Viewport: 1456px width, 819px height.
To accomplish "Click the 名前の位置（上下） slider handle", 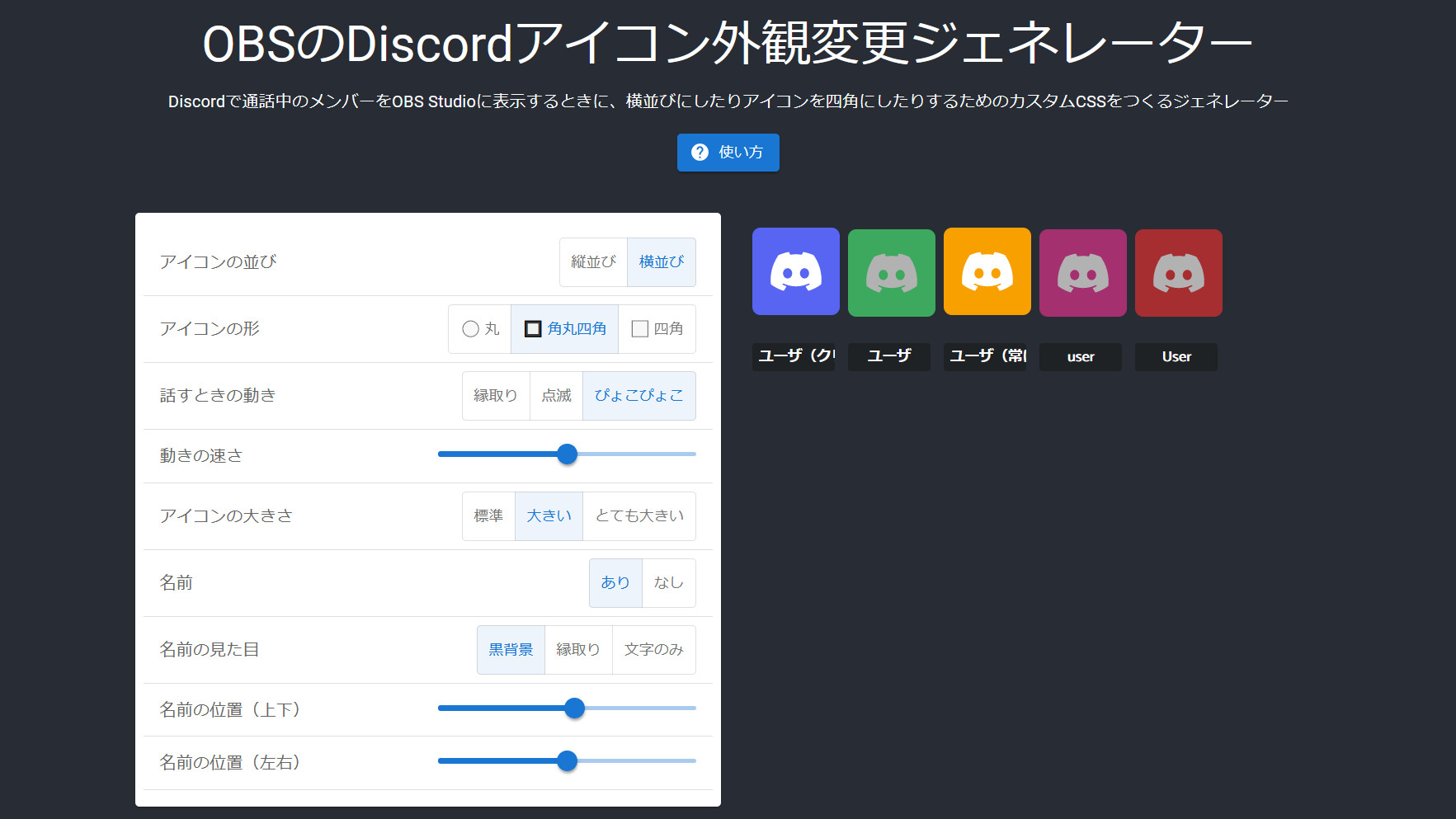I will pyautogui.click(x=574, y=708).
